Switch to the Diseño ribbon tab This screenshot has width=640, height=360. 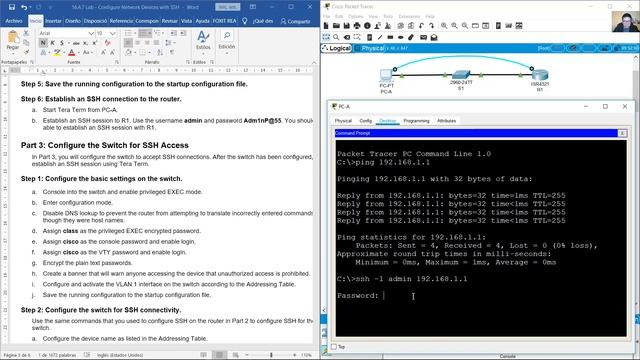tap(73, 21)
